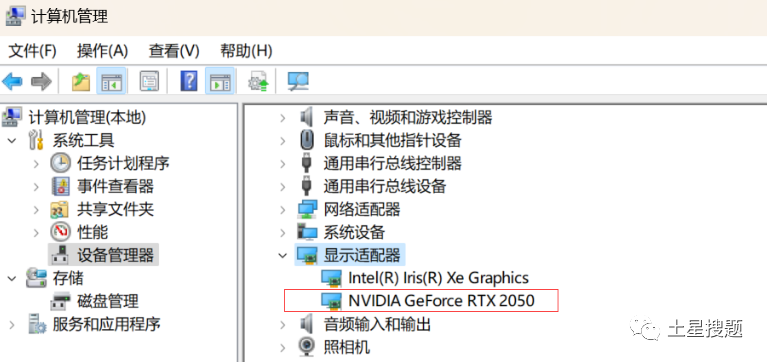Select Intel(R) Iris(R) Xe Graphics device
The image size is (767, 362).
438,278
